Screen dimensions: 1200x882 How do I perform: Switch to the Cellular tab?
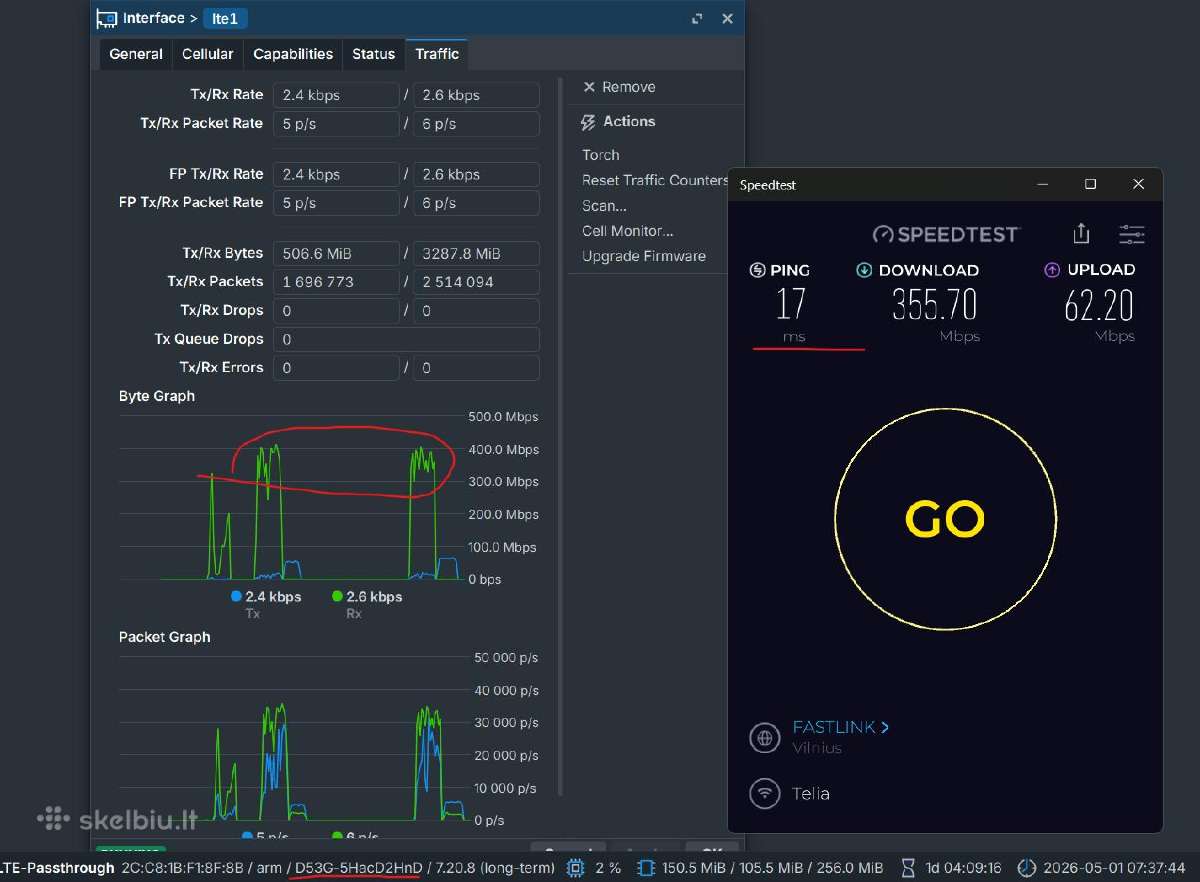(x=208, y=54)
